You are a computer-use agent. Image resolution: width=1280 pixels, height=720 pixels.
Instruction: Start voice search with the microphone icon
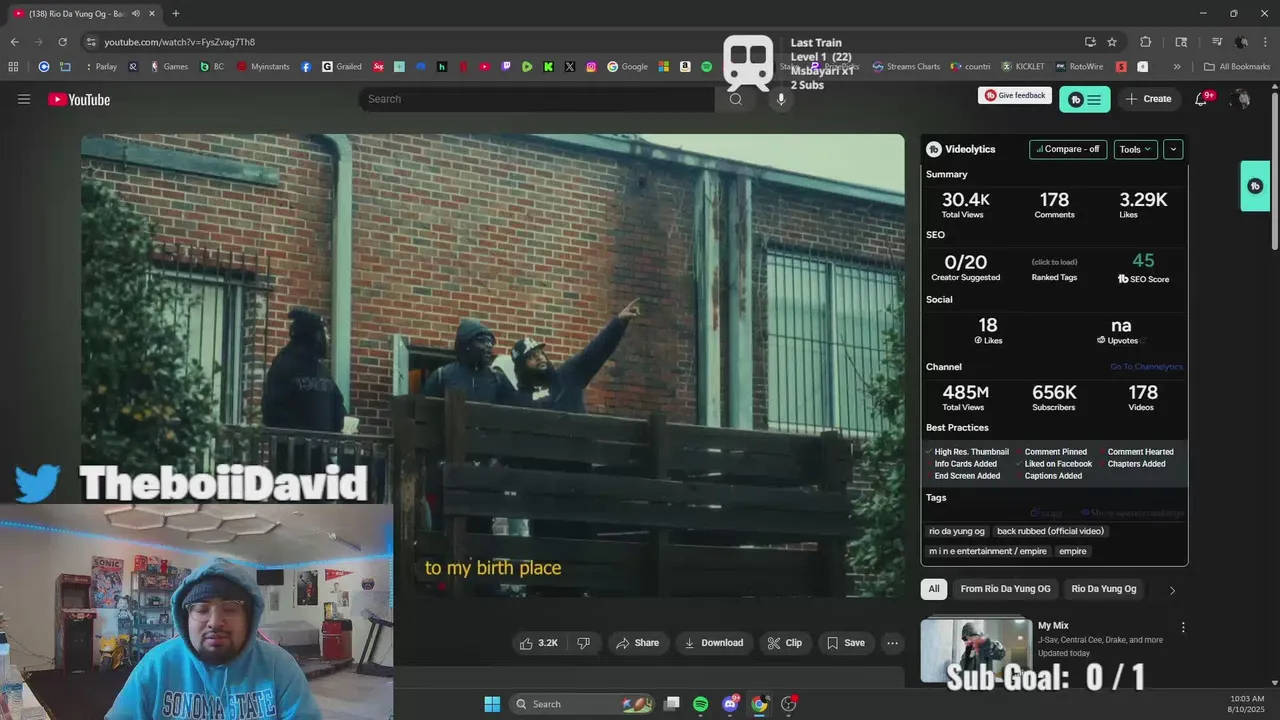click(x=781, y=99)
